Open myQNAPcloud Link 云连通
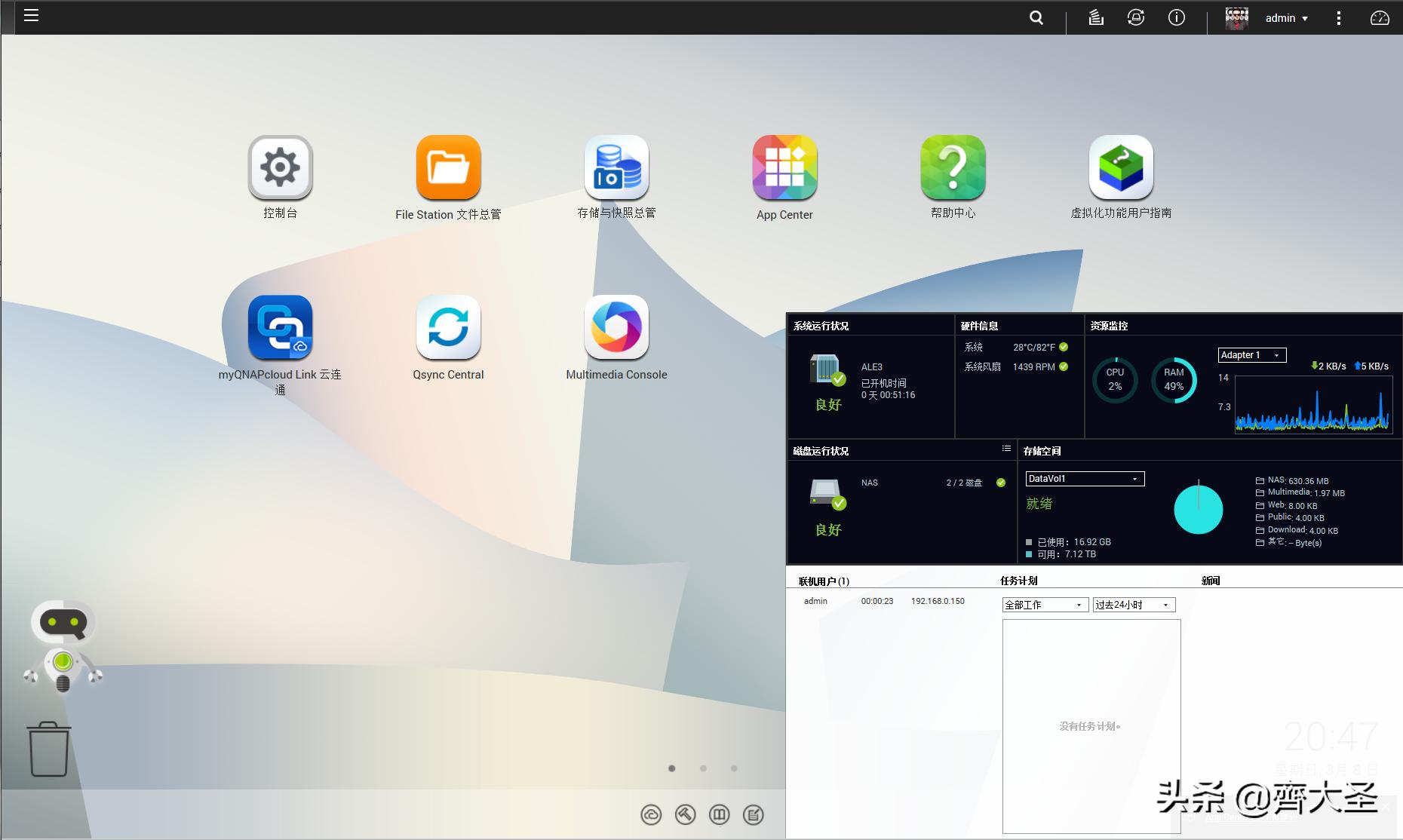The width and height of the screenshot is (1403, 840). (x=280, y=327)
